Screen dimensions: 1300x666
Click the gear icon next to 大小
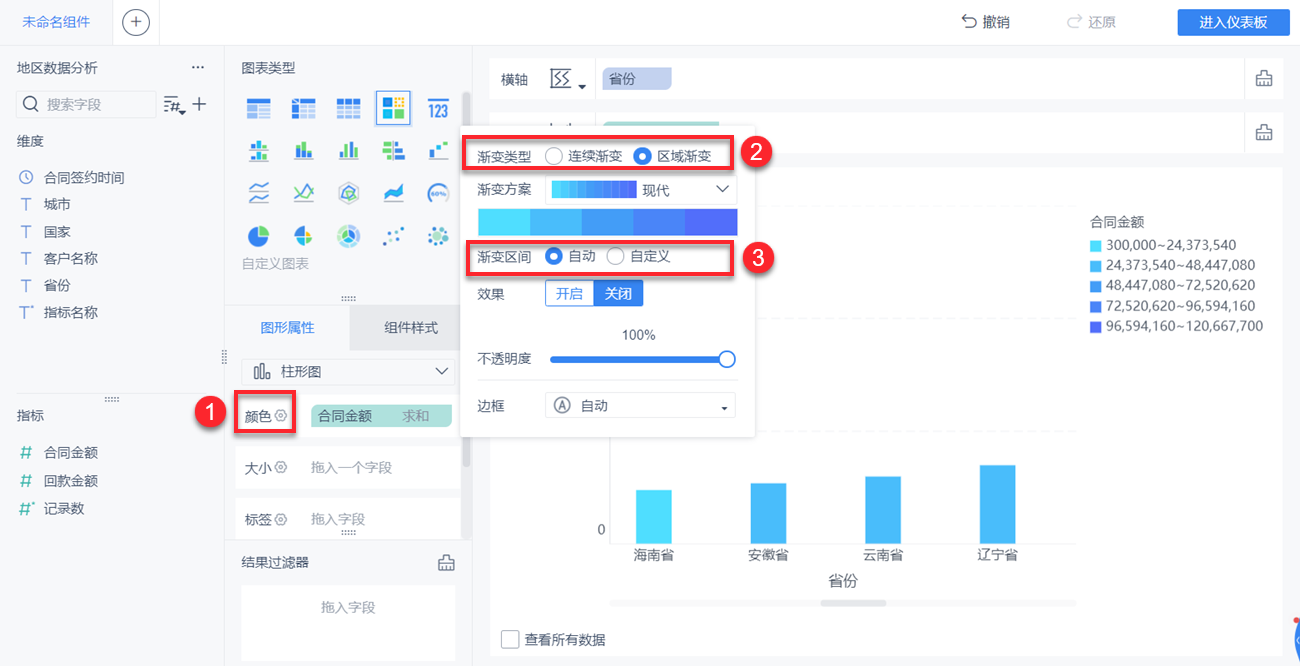pyautogui.click(x=281, y=467)
